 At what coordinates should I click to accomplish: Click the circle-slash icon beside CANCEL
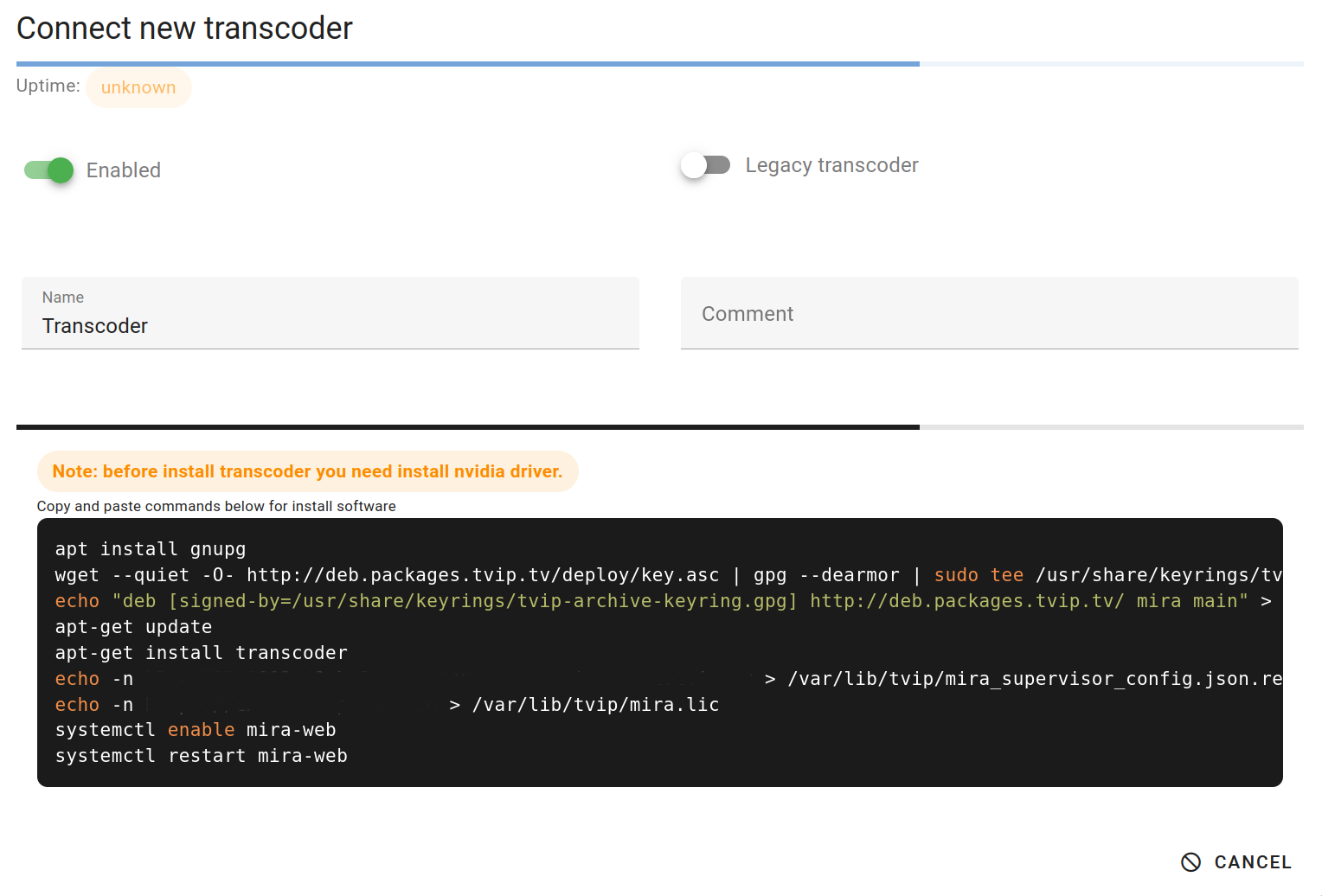tap(1190, 862)
